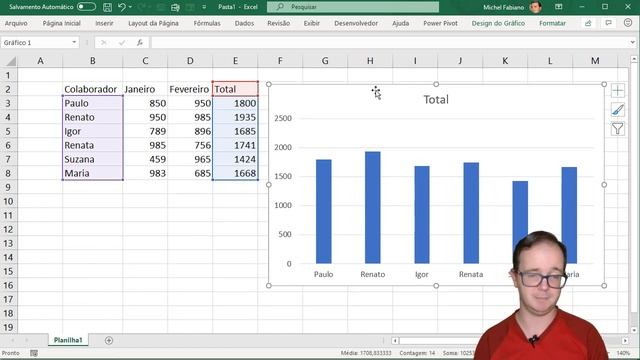Click the Michel Fabiano account avatar

[535, 7]
